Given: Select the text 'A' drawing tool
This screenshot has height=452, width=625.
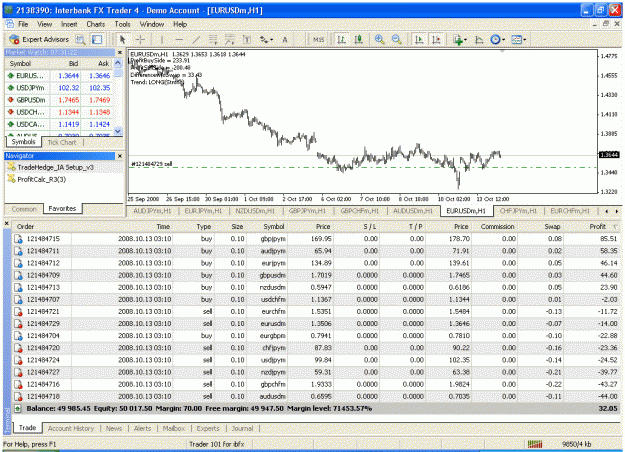Looking at the screenshot, I should [285, 39].
